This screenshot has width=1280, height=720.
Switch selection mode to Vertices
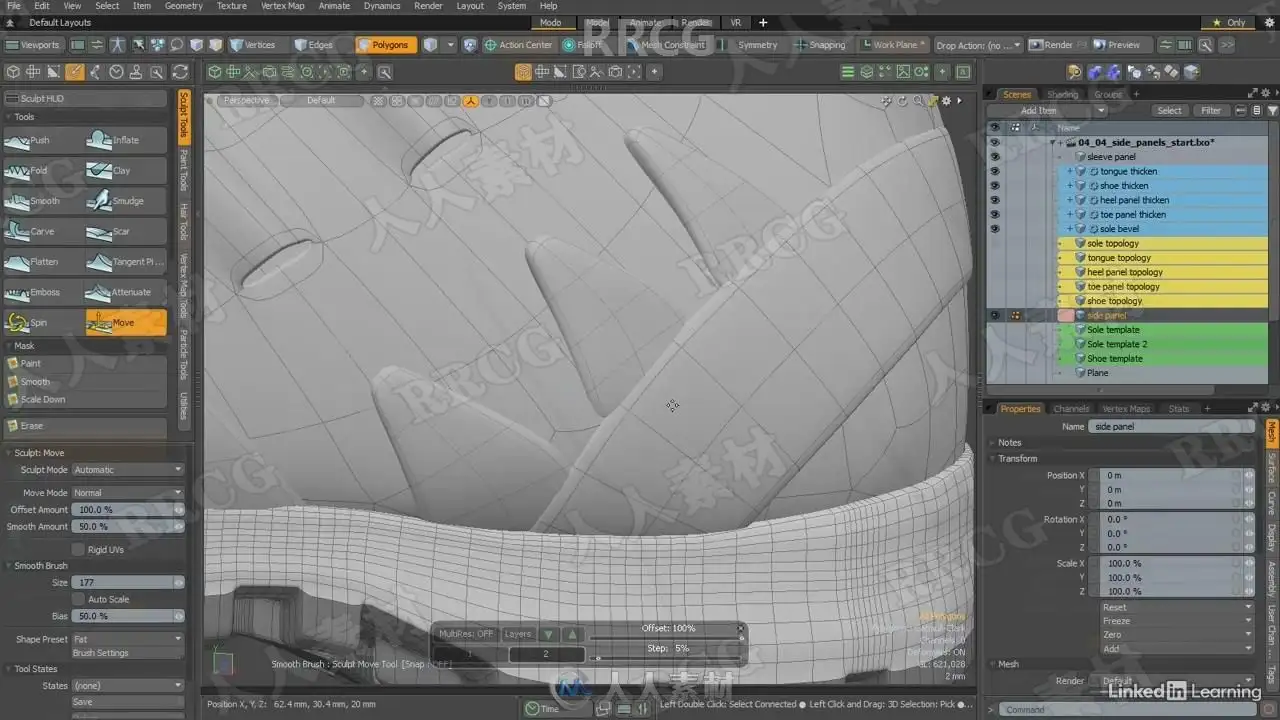[x=253, y=45]
